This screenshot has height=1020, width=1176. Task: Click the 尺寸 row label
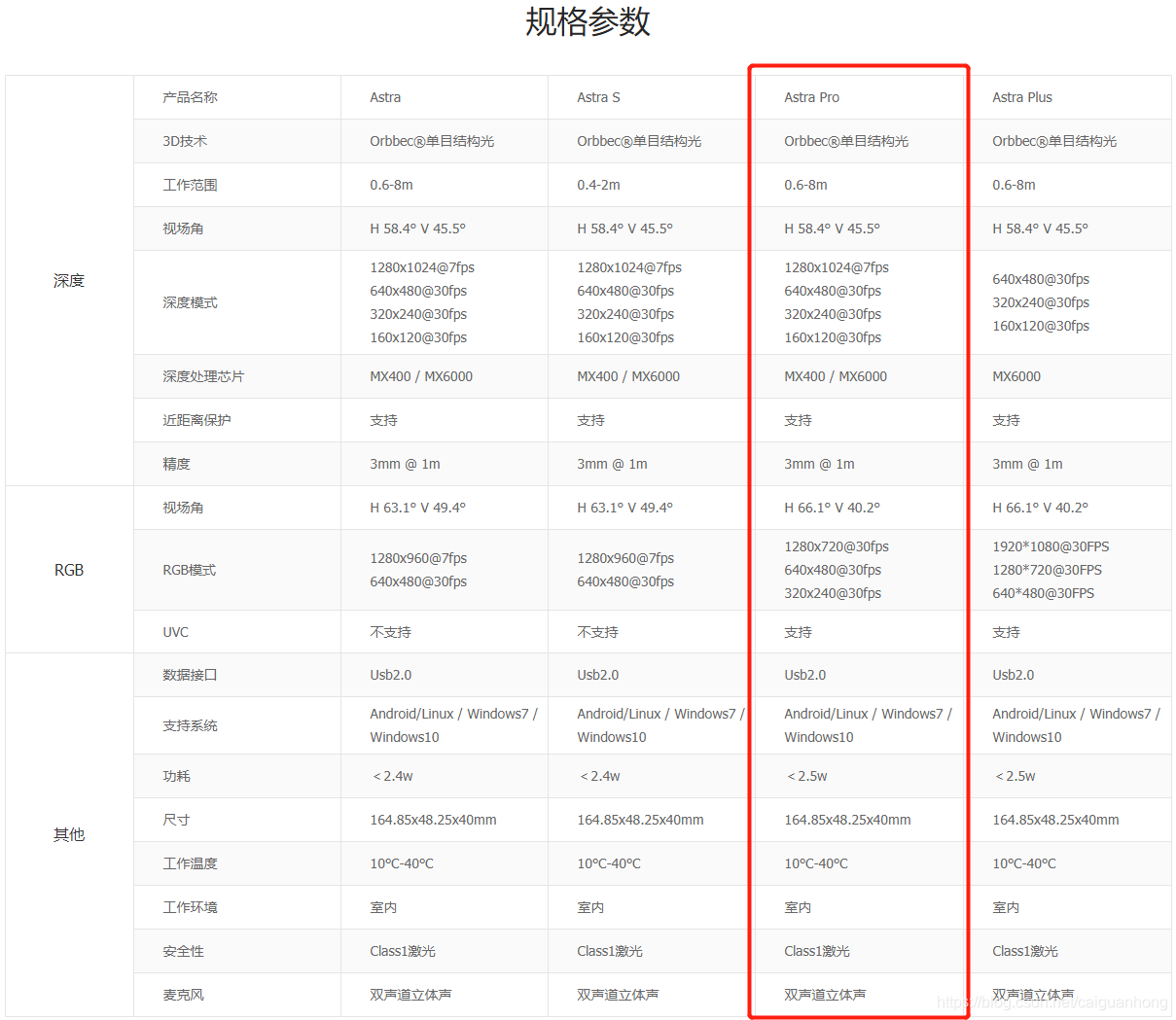(176, 820)
